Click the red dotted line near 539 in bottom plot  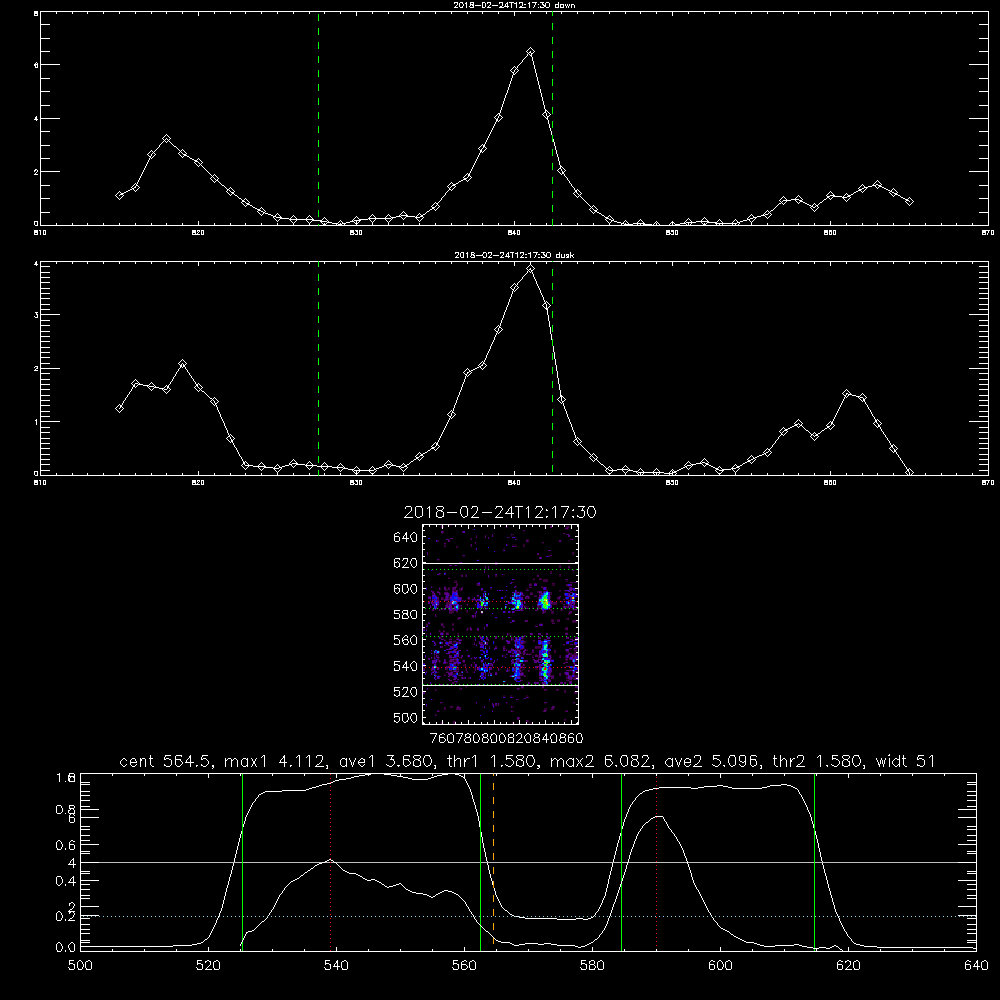330,861
